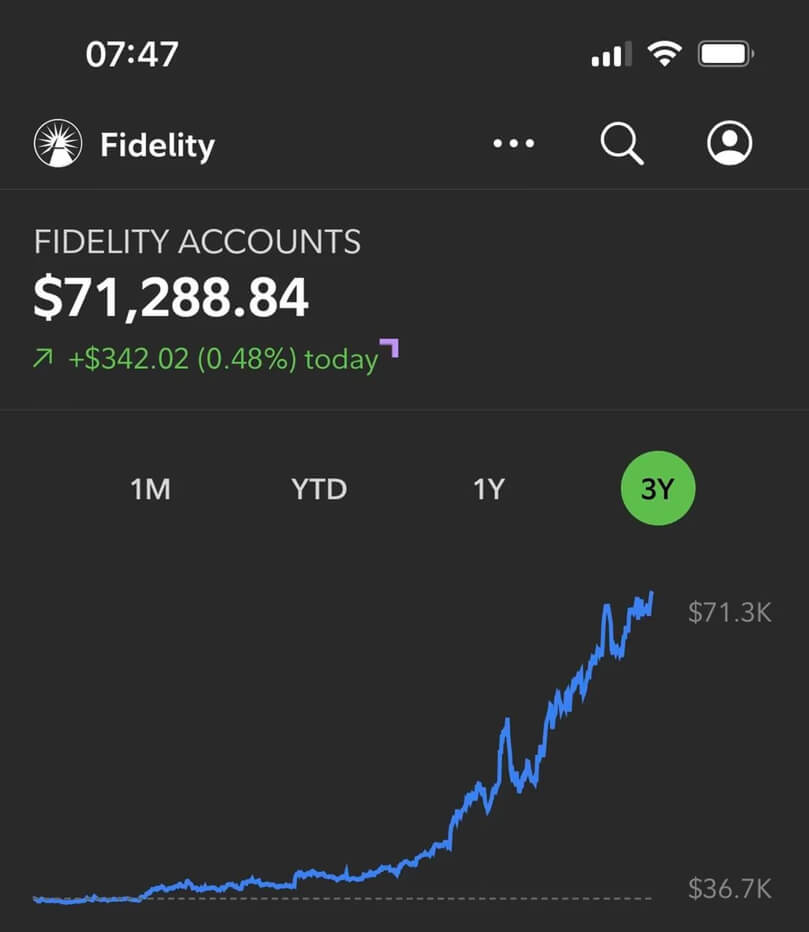The width and height of the screenshot is (809, 932).
Task: Tap the purple corner marker next to today
Action: point(390,348)
